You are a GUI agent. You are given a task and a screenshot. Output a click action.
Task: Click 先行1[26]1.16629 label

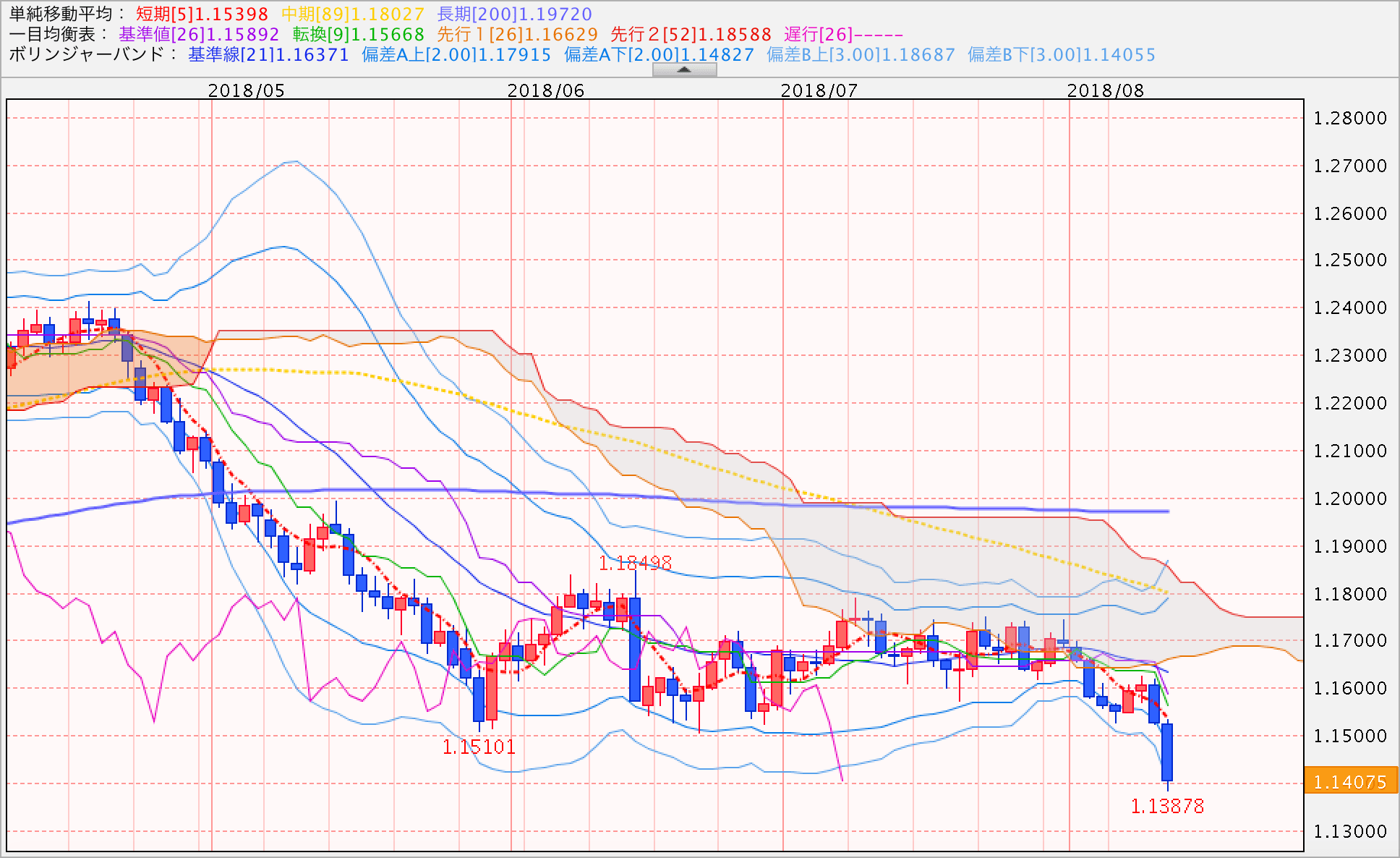[x=518, y=35]
